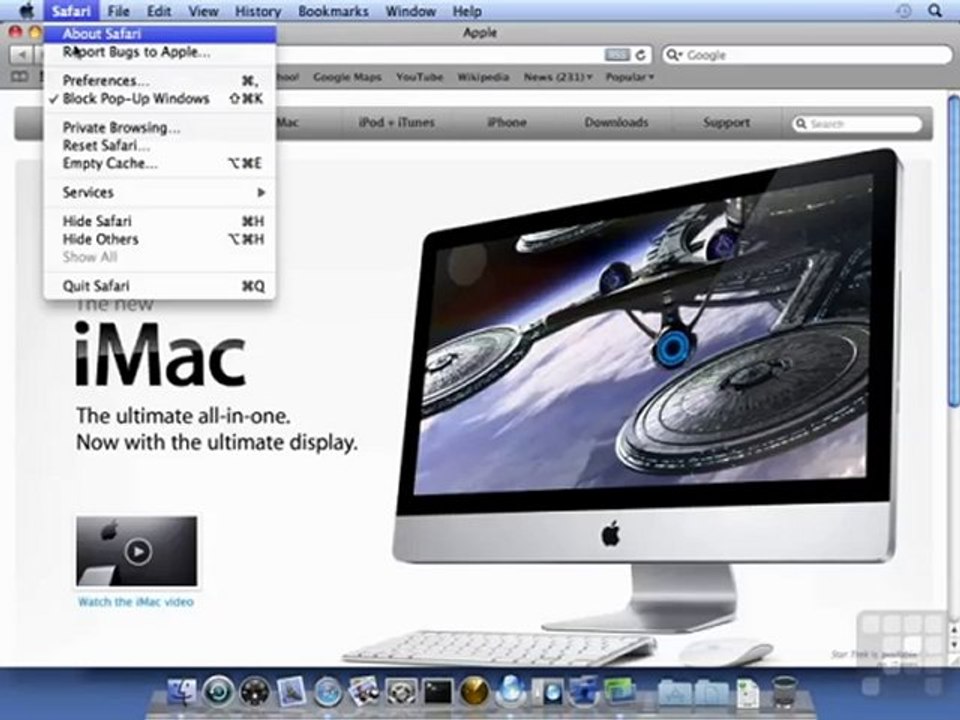Open Preferences from Safari menu

pos(159,80)
